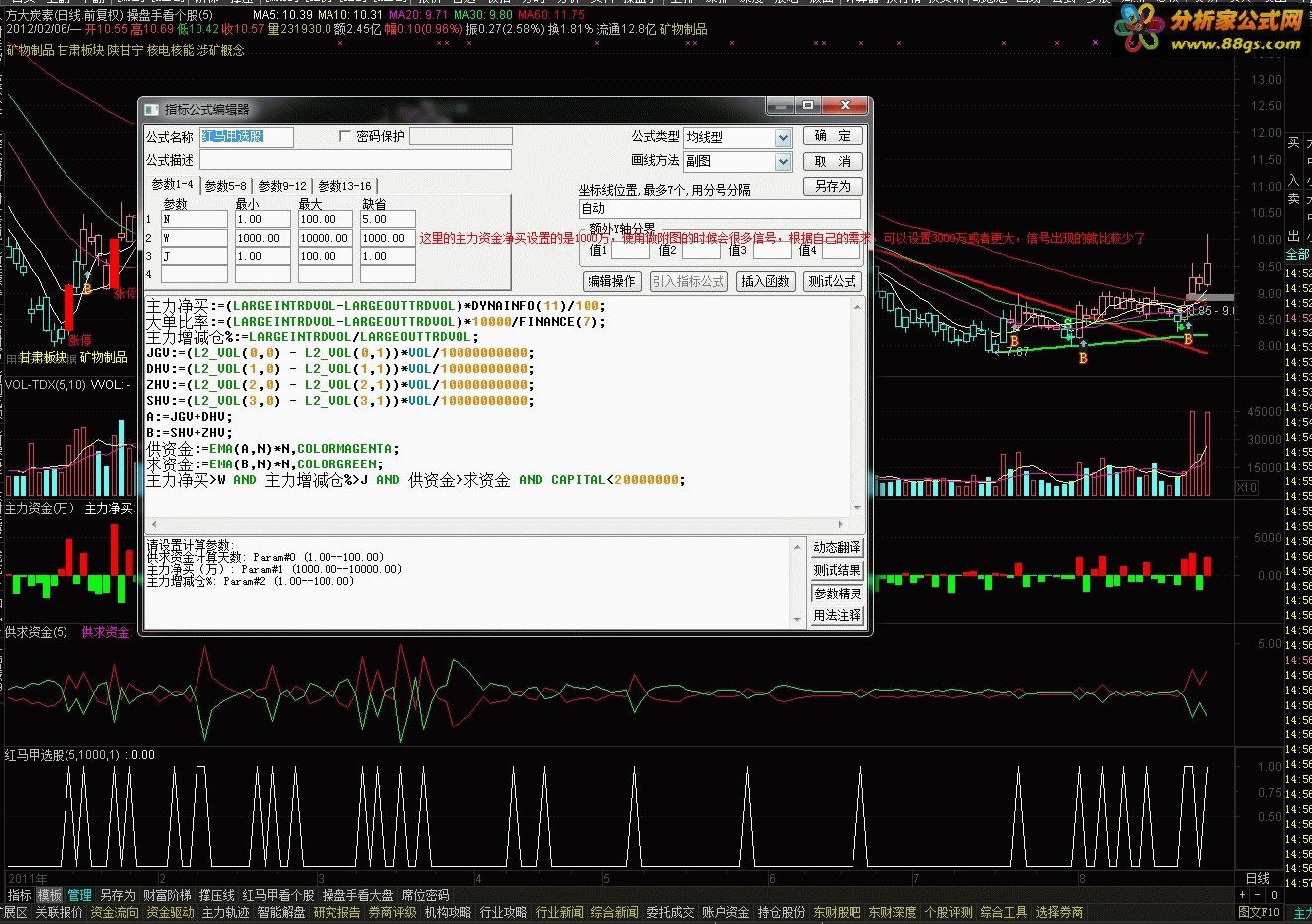Click the 另存为 button in the formula editor
This screenshot has height=924, width=1312.
pos(832,186)
